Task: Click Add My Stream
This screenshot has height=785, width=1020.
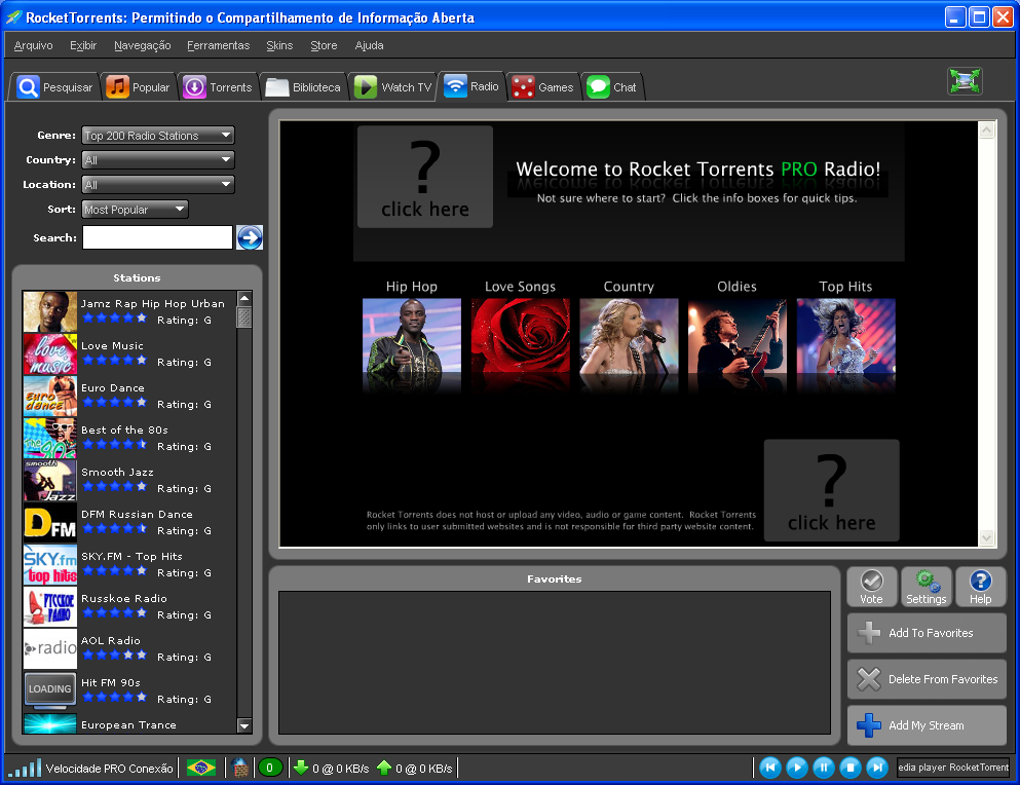Action: [926, 725]
